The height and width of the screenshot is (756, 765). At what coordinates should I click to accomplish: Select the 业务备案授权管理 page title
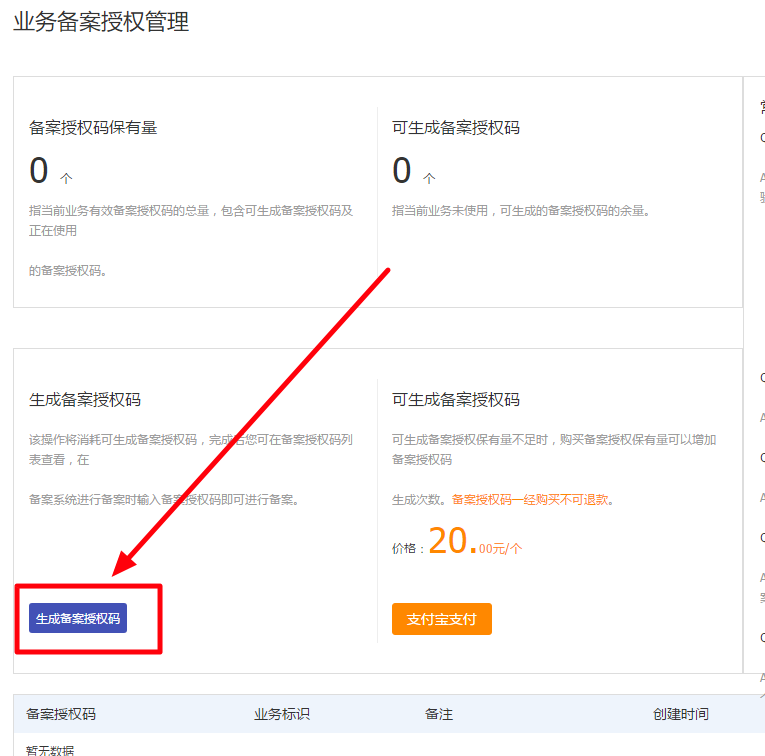click(101, 22)
